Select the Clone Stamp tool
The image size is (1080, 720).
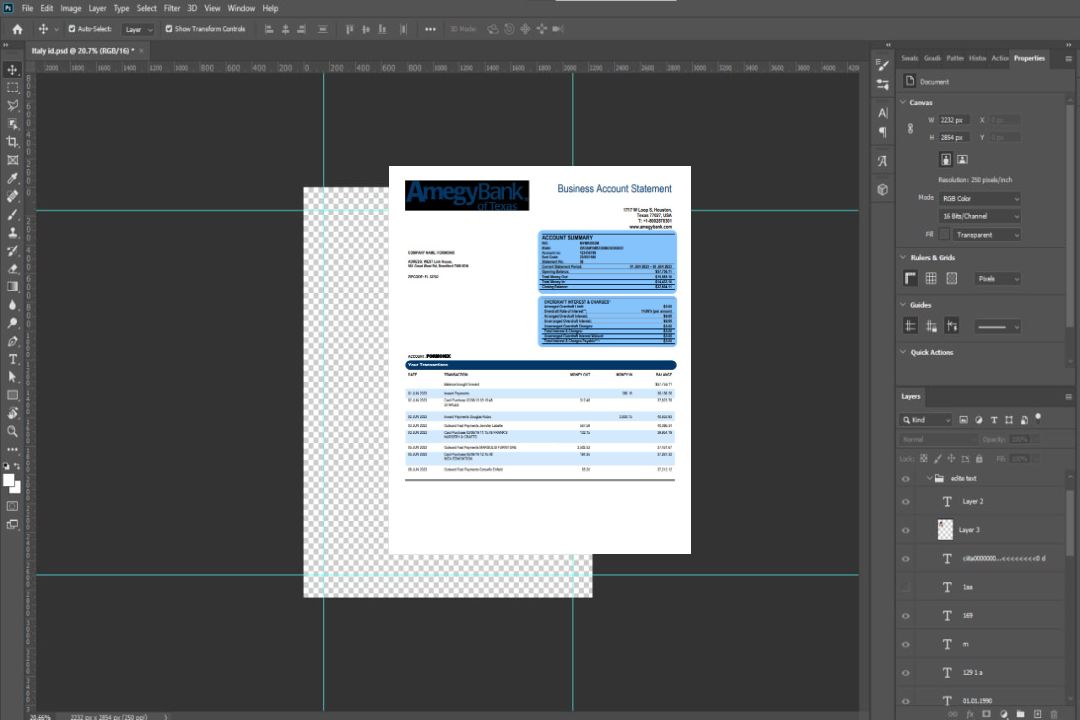click(12, 232)
